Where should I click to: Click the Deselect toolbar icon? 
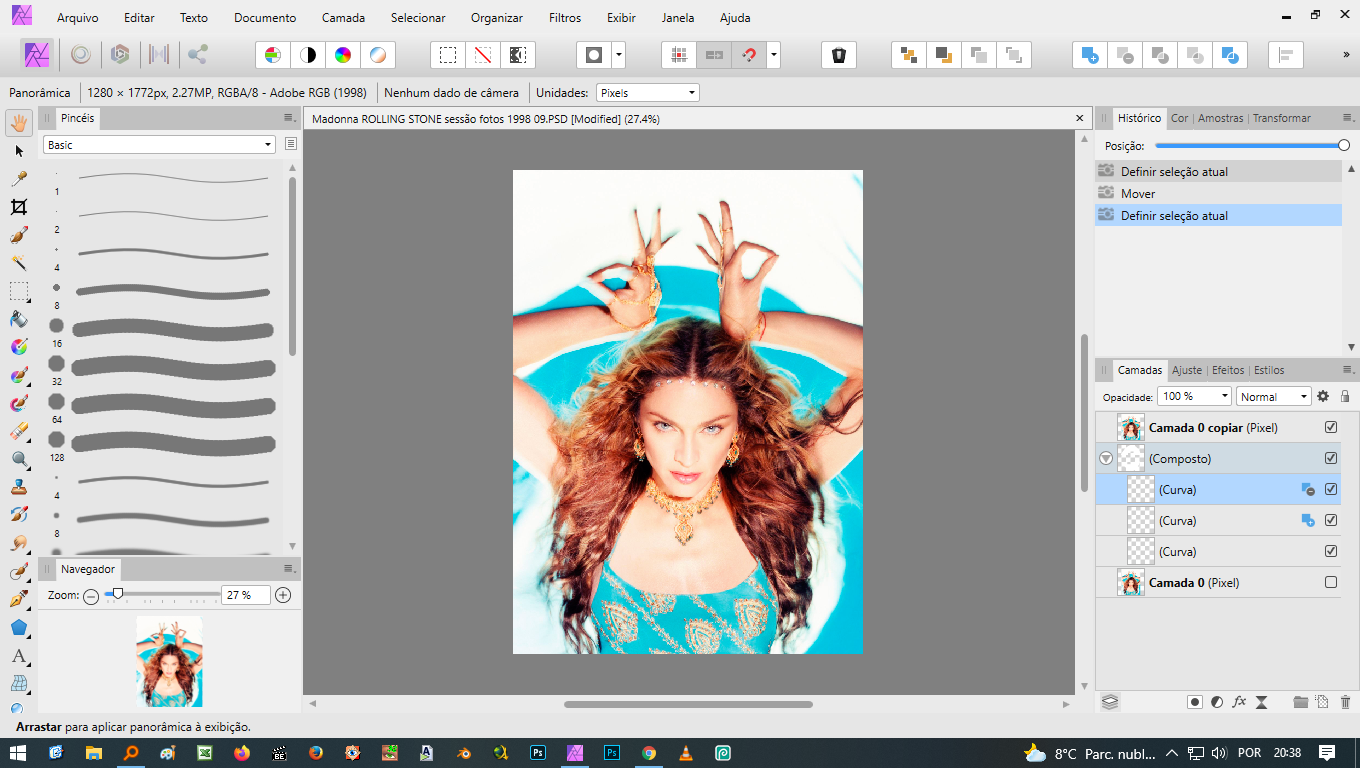click(x=483, y=55)
